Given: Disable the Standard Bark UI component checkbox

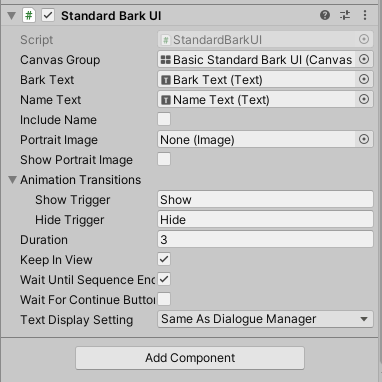Looking at the screenshot, I should [48, 15].
